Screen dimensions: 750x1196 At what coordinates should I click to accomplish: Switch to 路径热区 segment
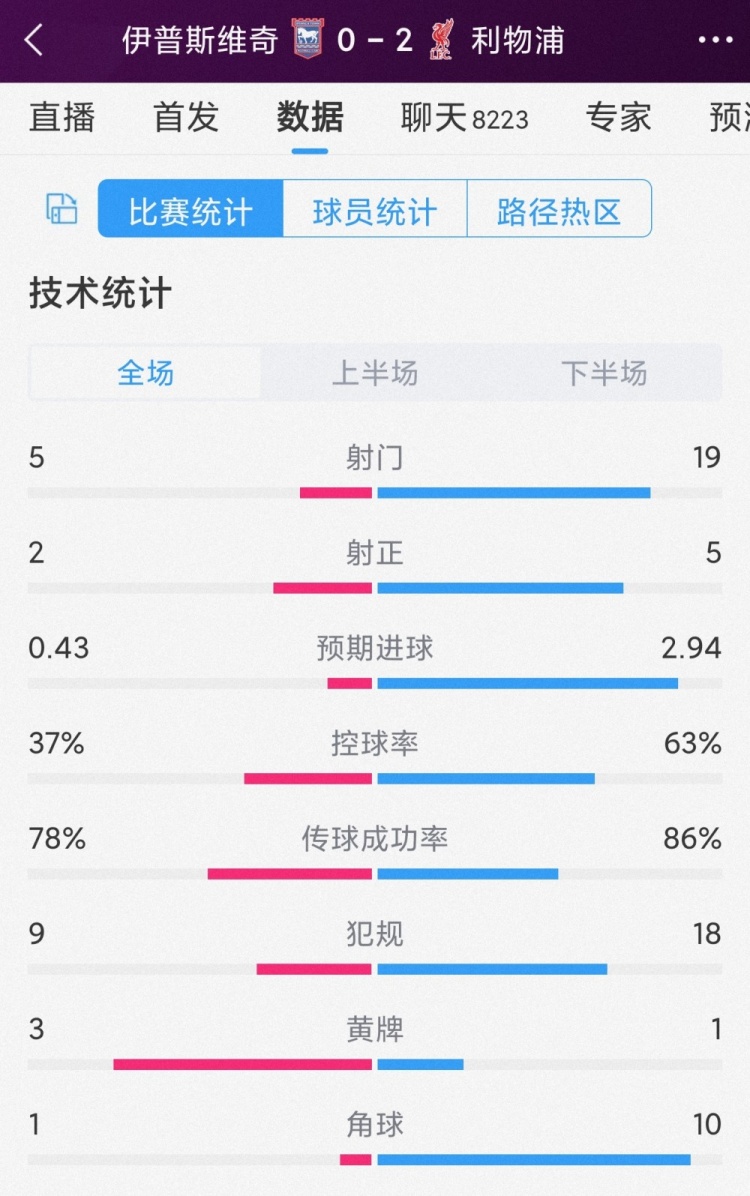click(x=559, y=209)
